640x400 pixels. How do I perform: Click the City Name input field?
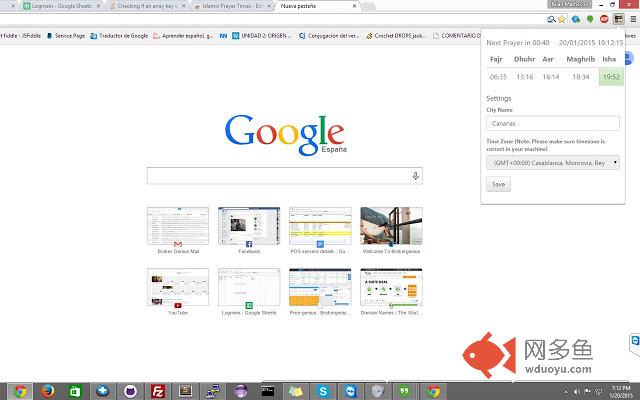[x=553, y=123]
